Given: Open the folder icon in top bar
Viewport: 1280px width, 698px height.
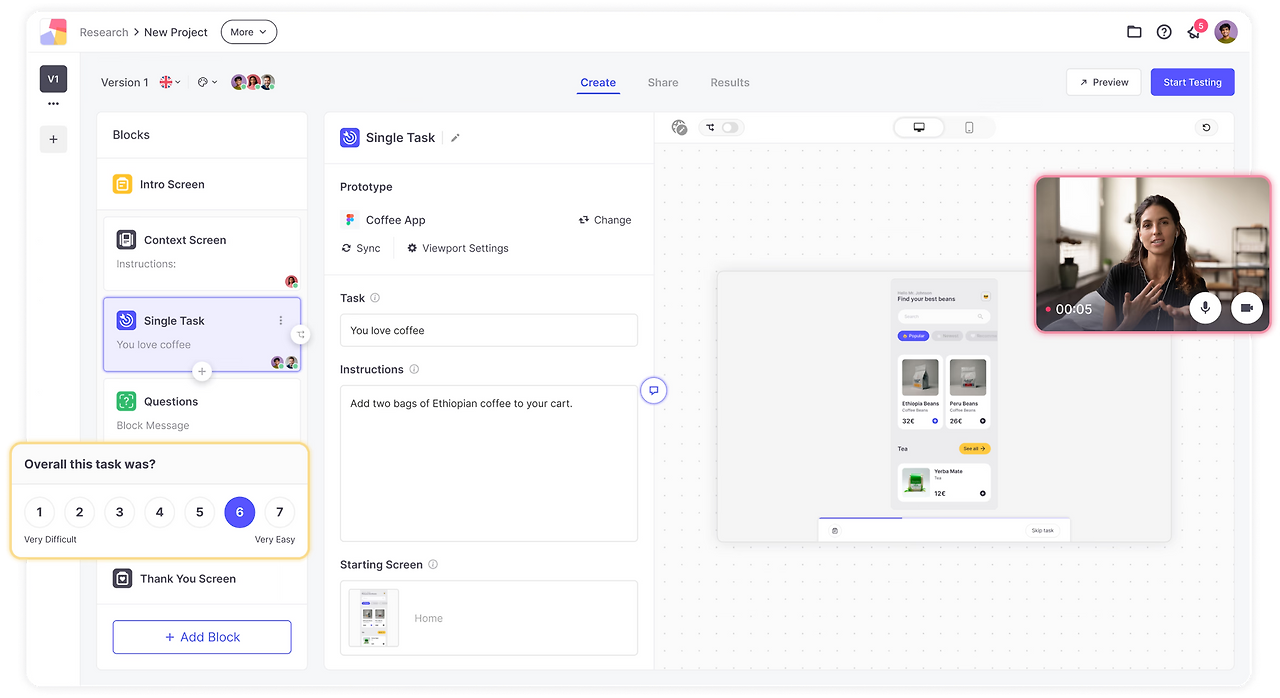Looking at the screenshot, I should [x=1134, y=32].
